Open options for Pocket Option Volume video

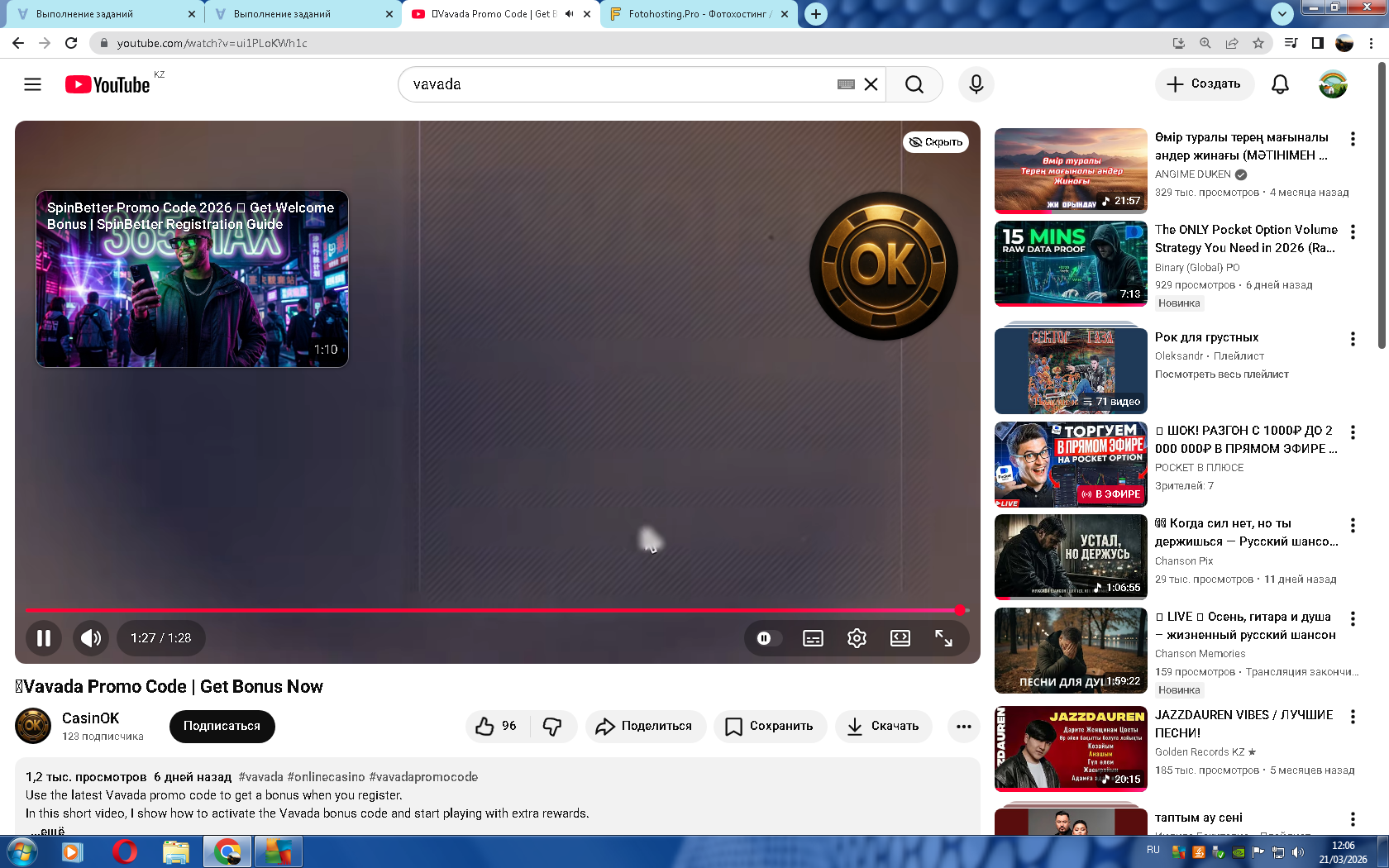pyautogui.click(x=1353, y=231)
